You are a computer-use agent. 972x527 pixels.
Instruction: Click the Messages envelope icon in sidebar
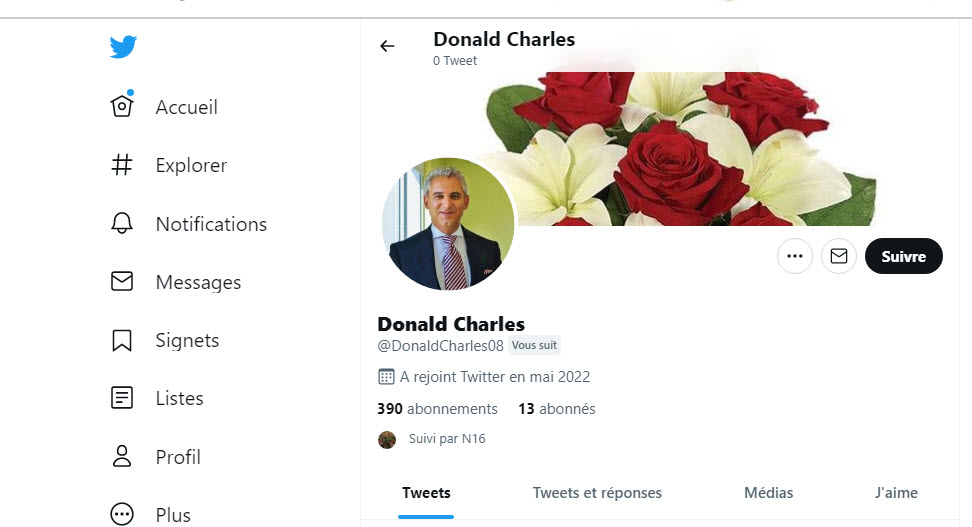122,282
